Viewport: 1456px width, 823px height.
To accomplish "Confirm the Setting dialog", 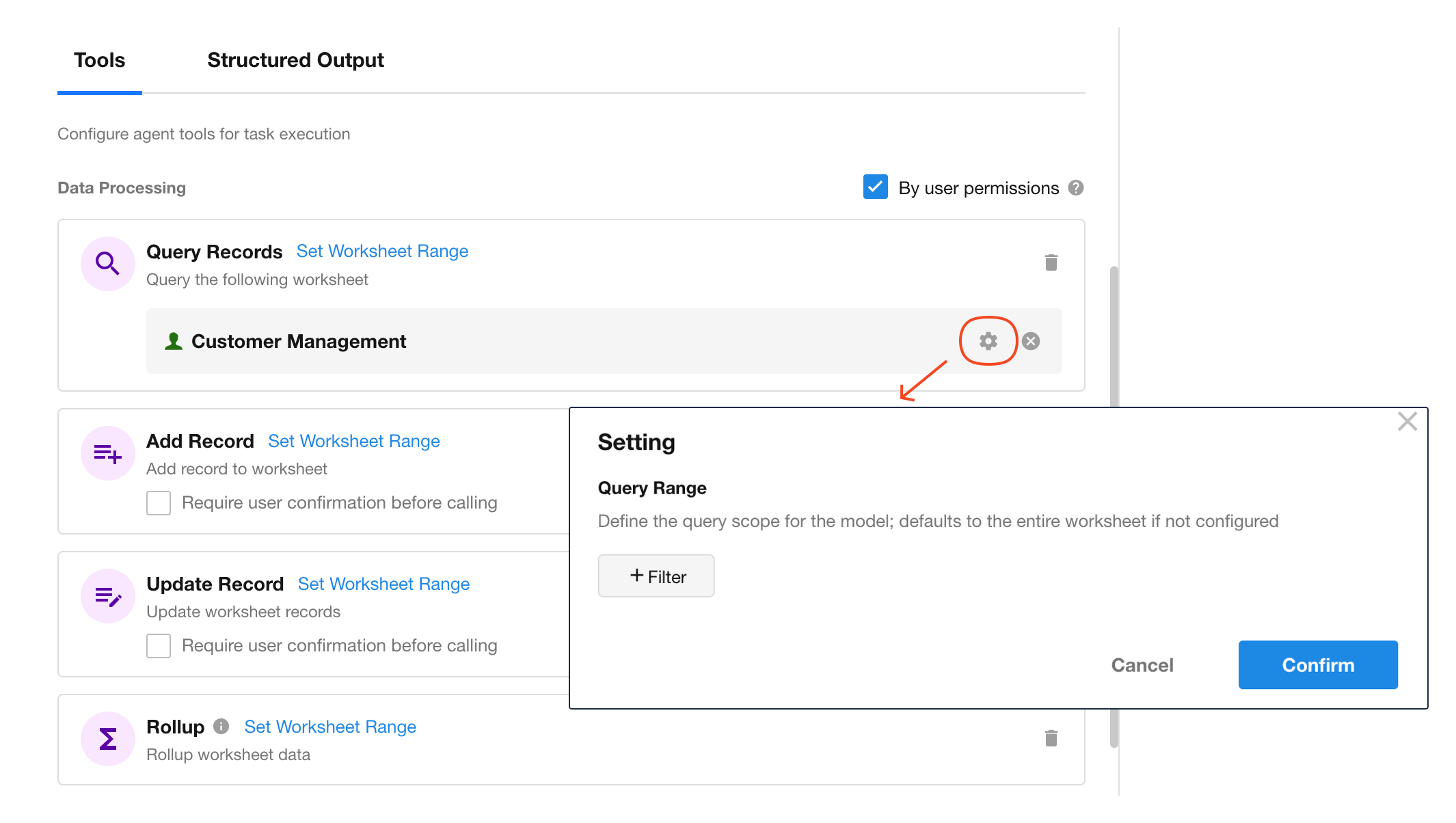I will [x=1317, y=665].
